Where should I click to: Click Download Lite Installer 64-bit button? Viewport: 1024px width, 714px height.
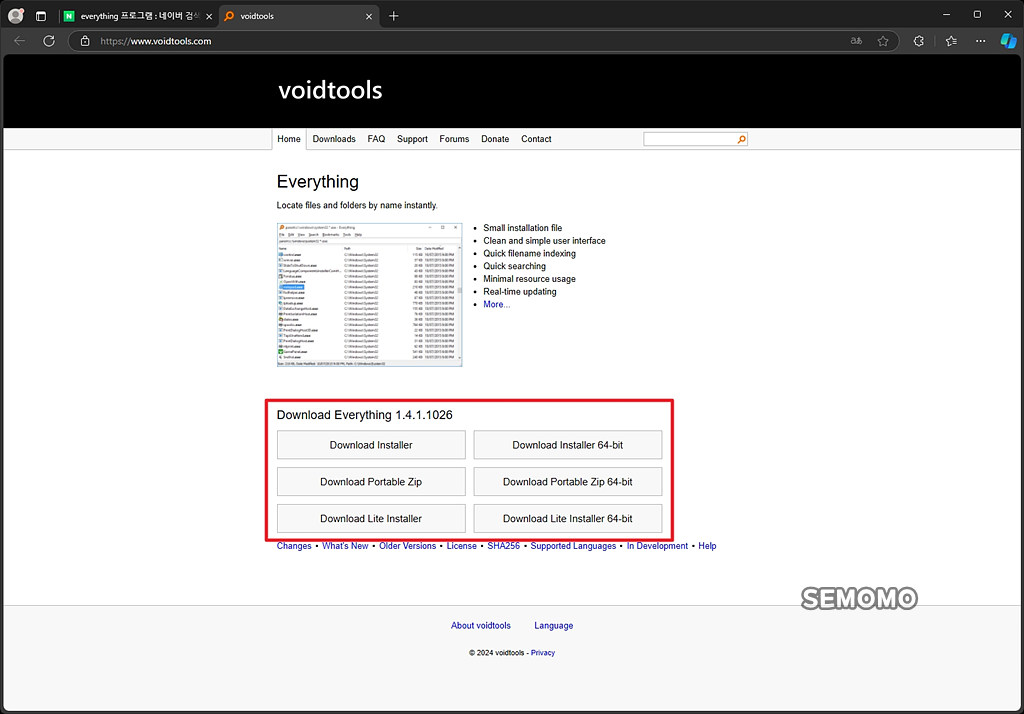[568, 519]
